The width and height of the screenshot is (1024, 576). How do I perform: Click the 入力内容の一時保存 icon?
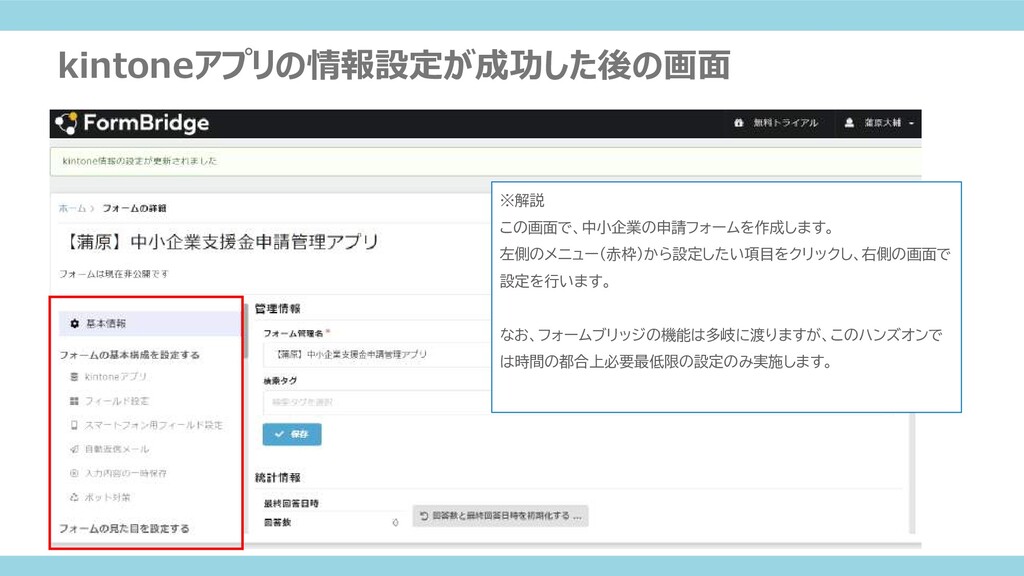click(x=74, y=473)
